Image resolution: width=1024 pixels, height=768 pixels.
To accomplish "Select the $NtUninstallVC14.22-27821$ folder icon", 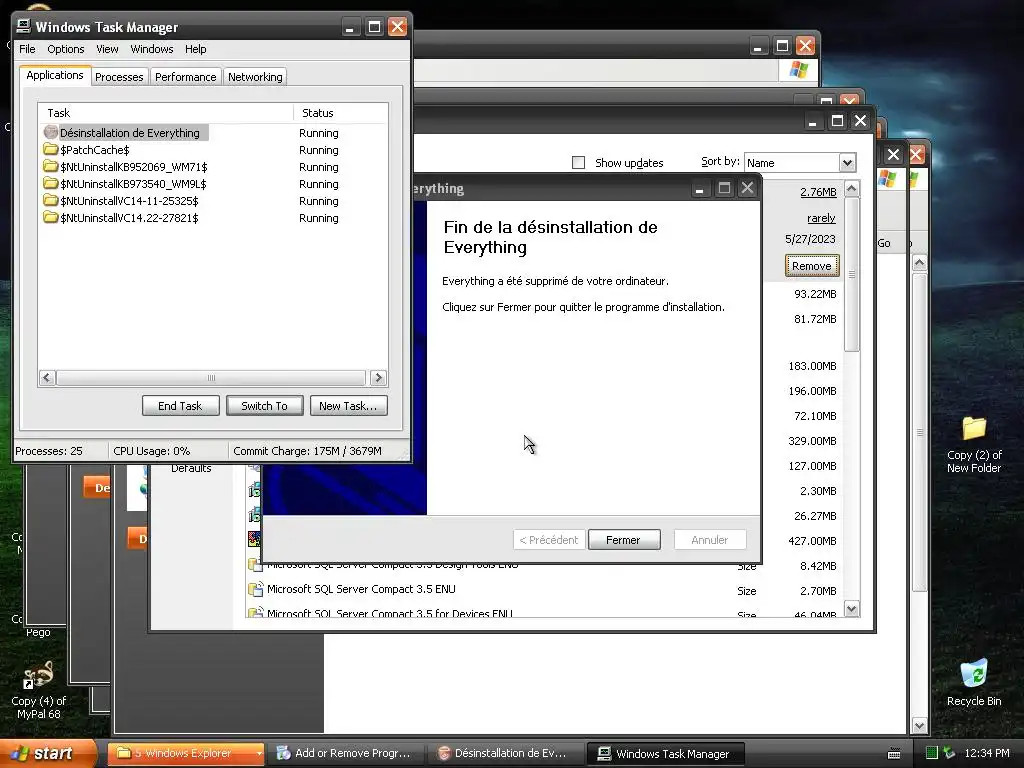I will [50, 217].
